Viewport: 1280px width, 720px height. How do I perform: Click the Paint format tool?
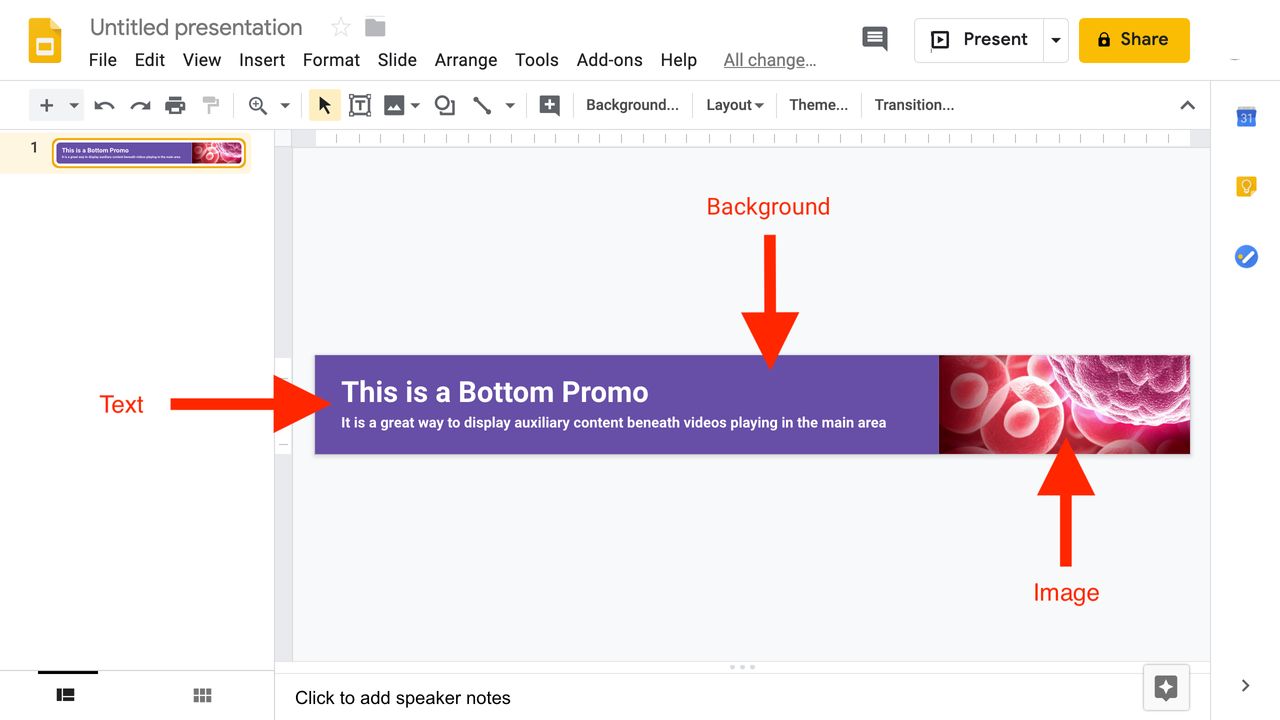pos(211,104)
